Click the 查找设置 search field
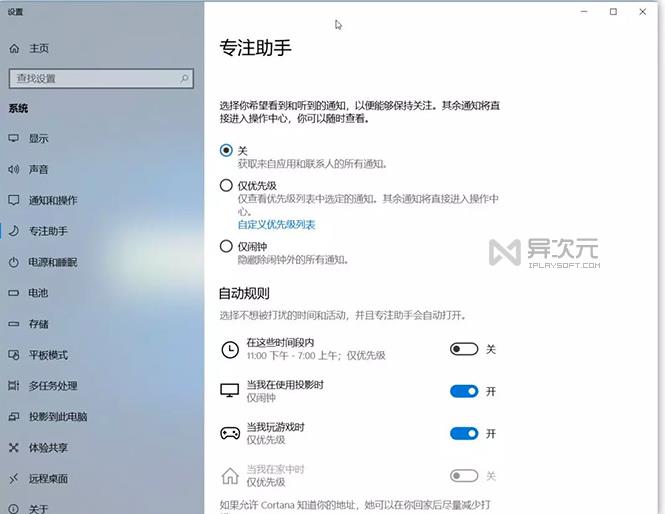This screenshot has height=514, width=665. (101, 78)
